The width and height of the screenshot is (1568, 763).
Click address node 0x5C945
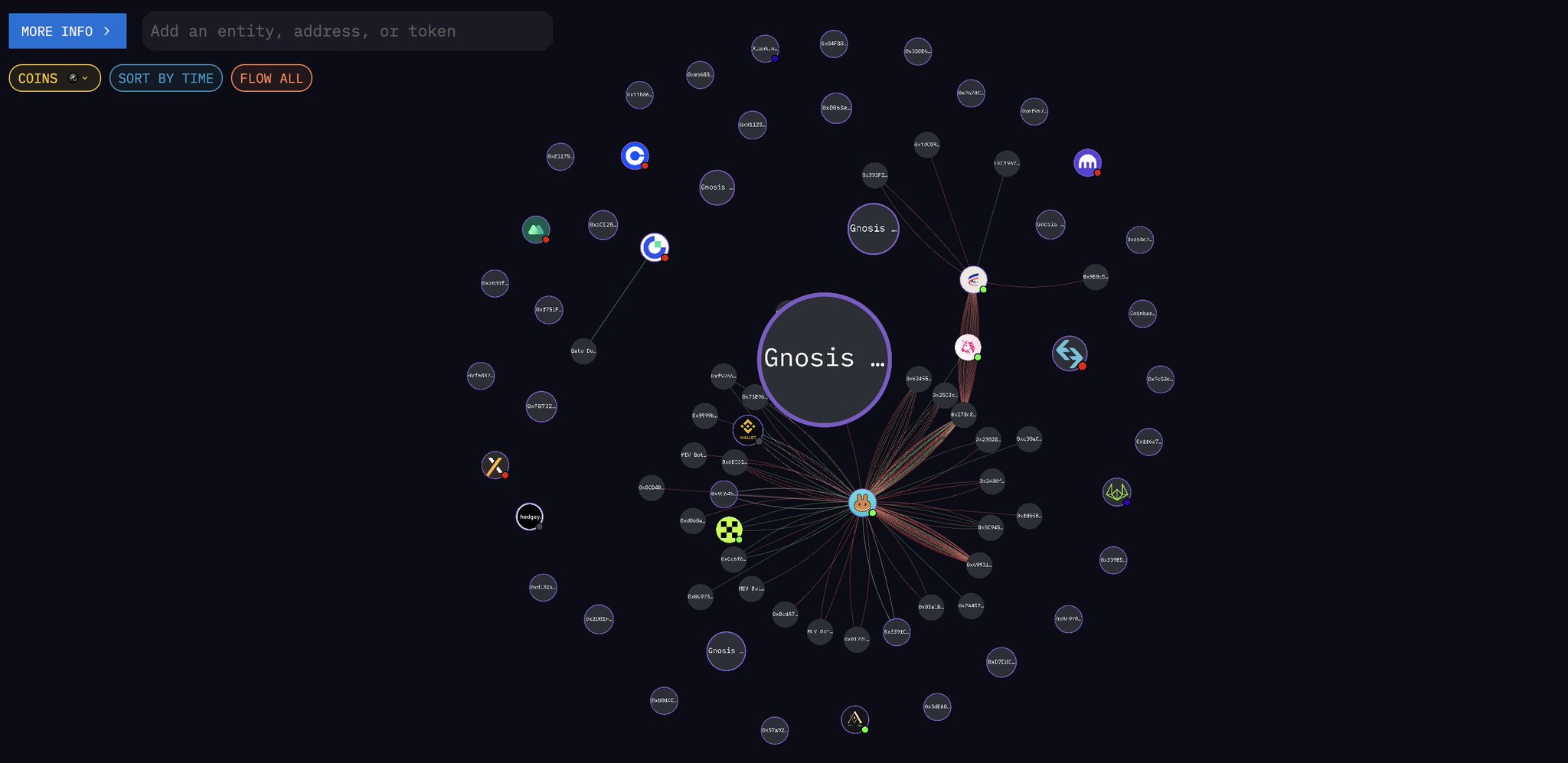[991, 527]
